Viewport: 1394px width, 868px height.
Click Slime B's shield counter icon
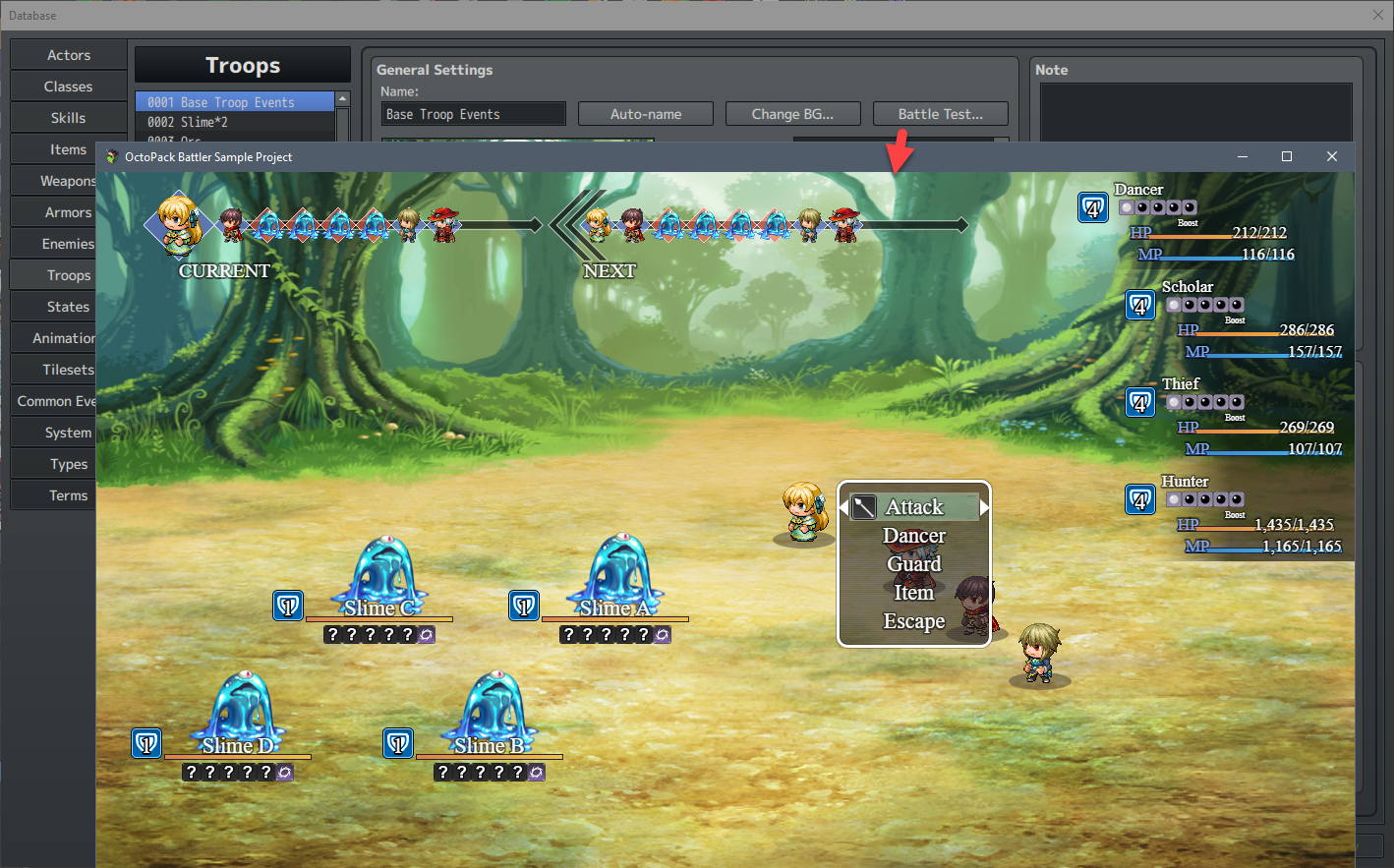point(398,743)
